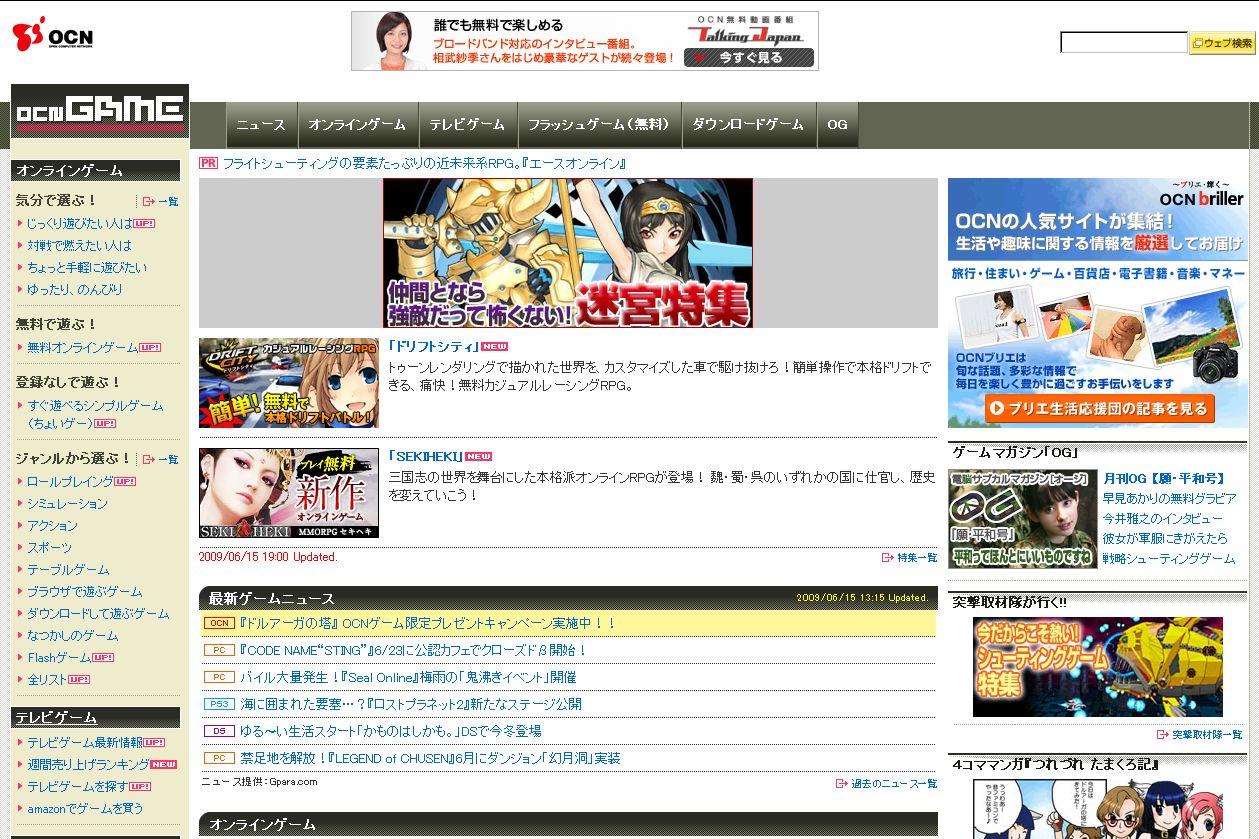The image size is (1259, 839).
Task: Click list icon beside 過去のニュース一覧
Action: pyautogui.click(x=841, y=783)
